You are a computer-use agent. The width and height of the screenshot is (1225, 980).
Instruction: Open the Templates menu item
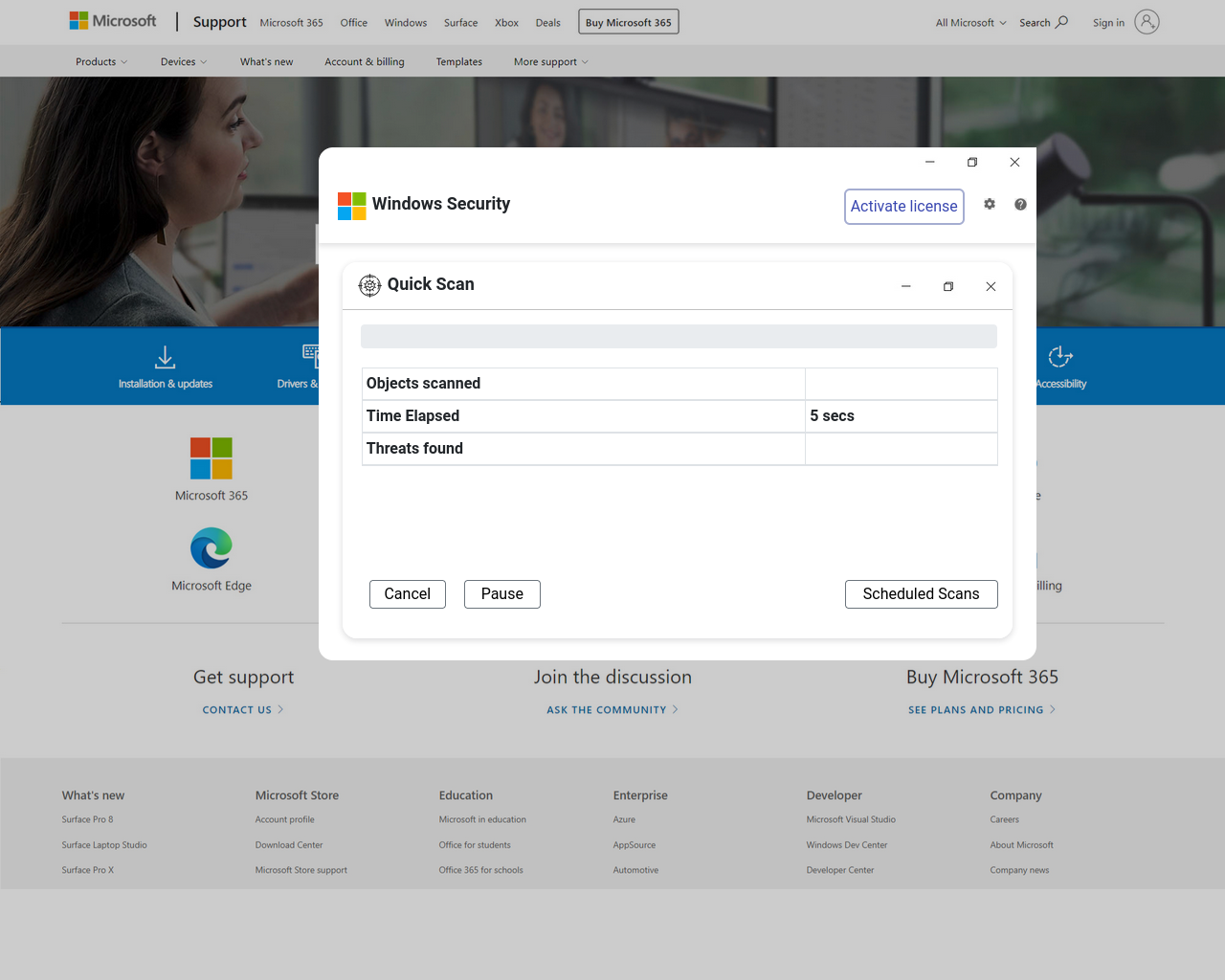[459, 61]
